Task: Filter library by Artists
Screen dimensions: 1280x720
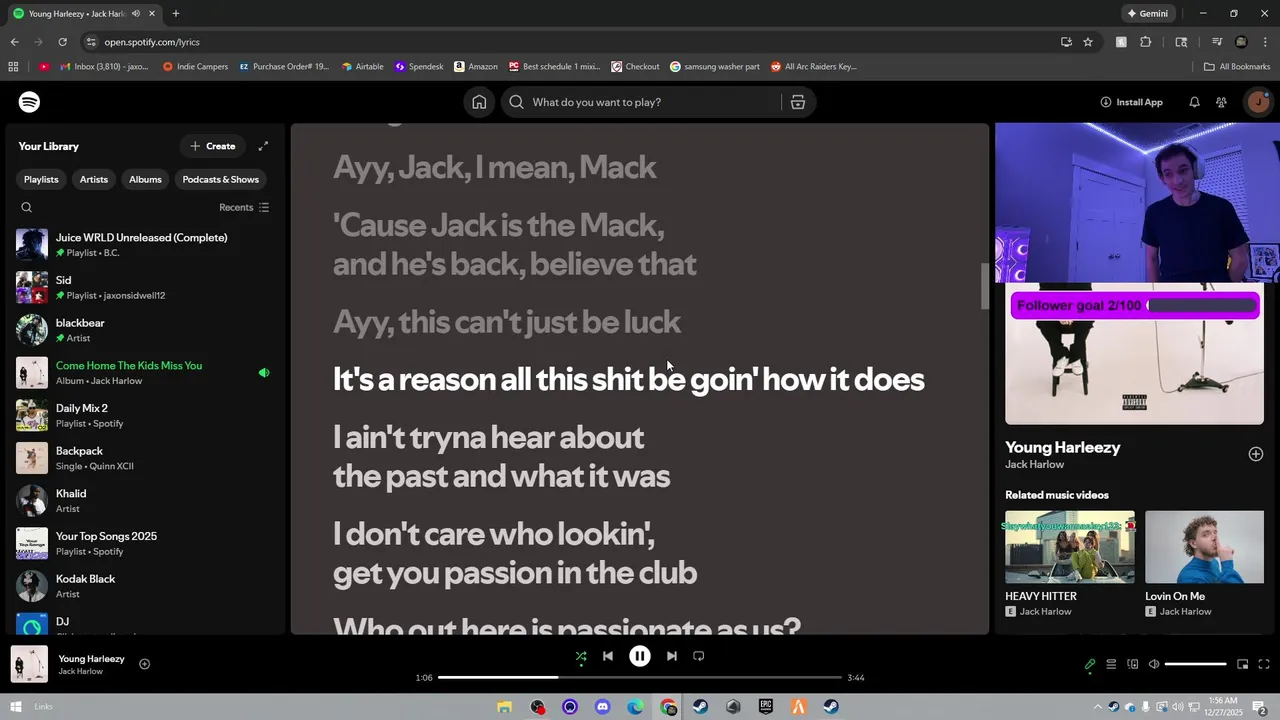Action: pyautogui.click(x=94, y=179)
